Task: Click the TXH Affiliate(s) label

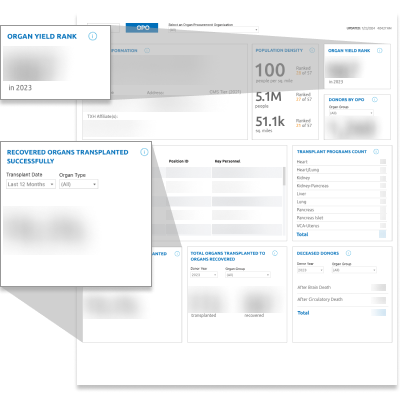Action: pyautogui.click(x=102, y=116)
